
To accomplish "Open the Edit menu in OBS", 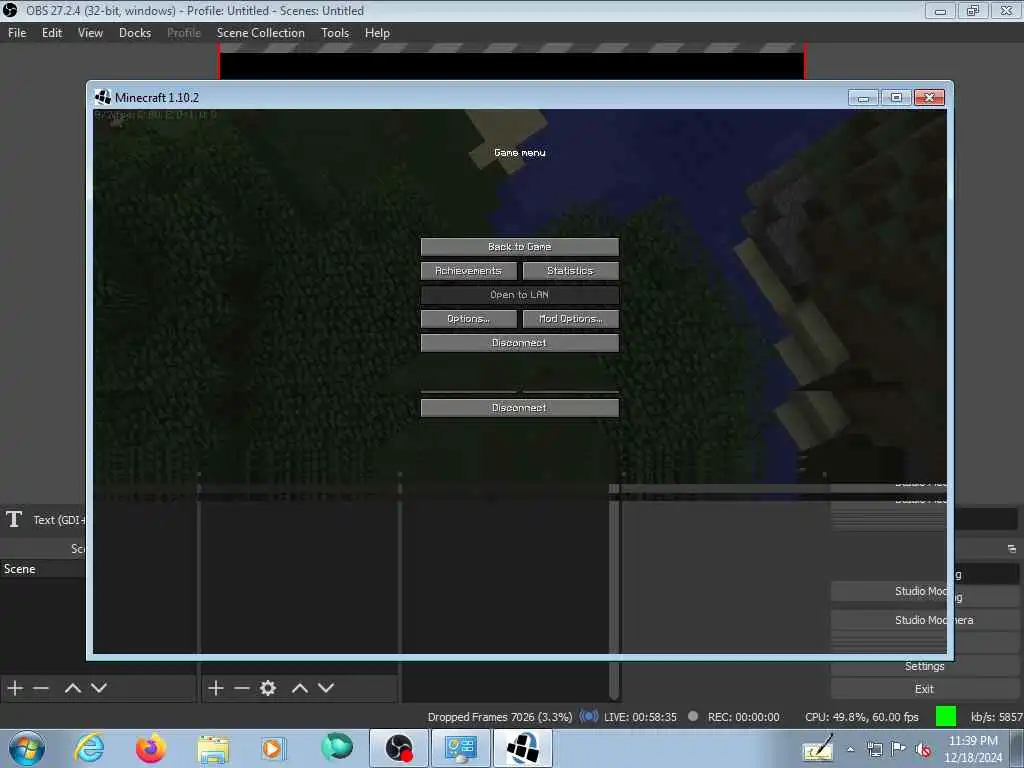I will [52, 33].
